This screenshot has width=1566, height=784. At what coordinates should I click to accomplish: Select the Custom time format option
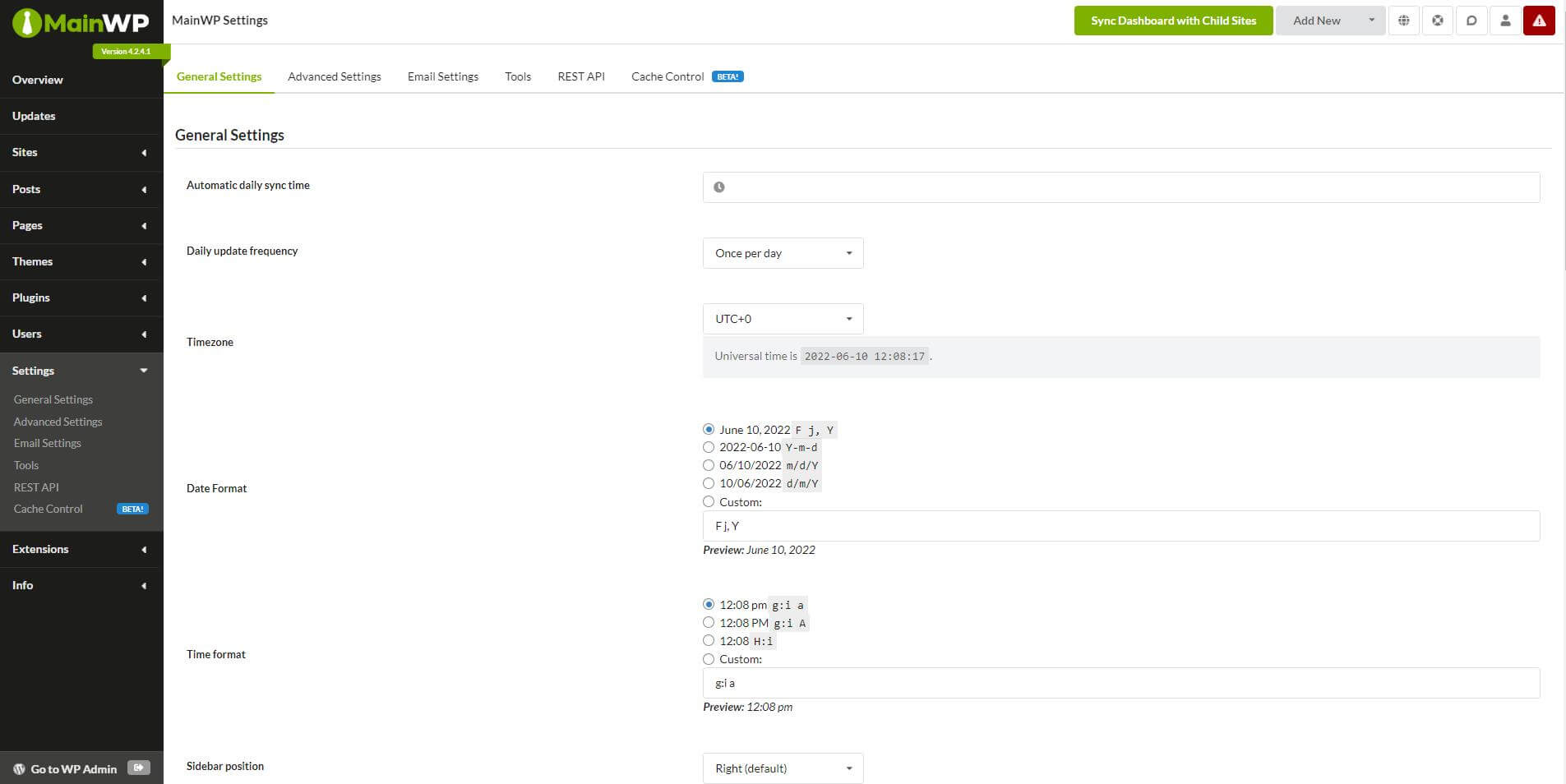click(x=709, y=659)
